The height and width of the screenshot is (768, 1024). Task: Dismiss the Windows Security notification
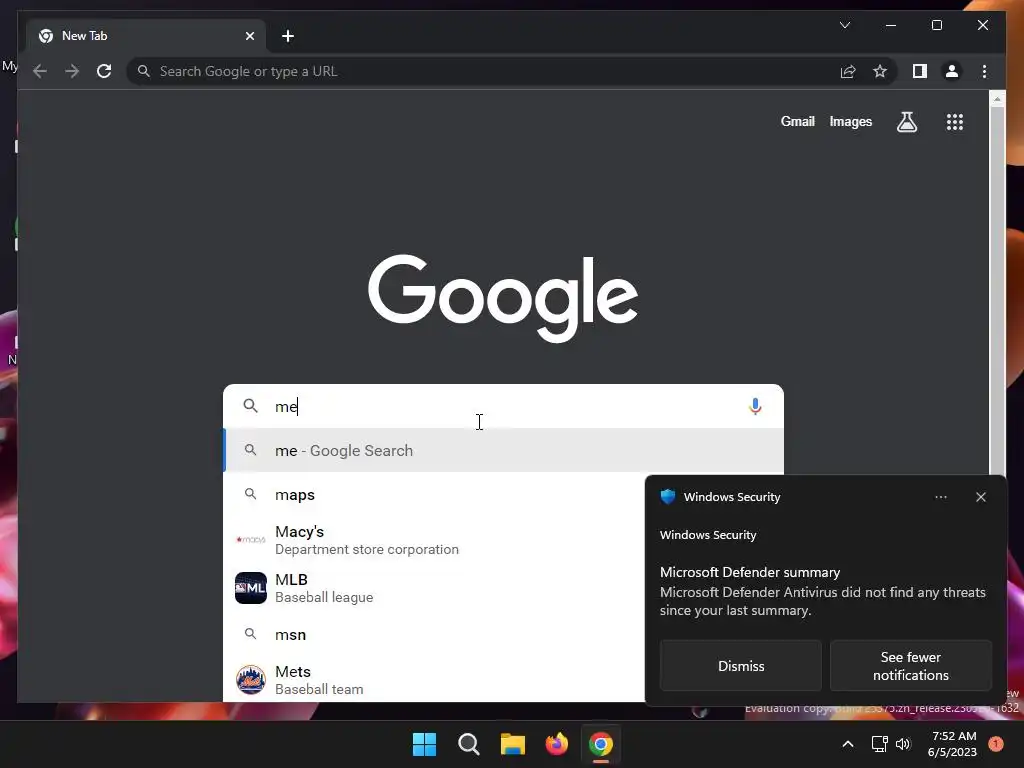[741, 665]
